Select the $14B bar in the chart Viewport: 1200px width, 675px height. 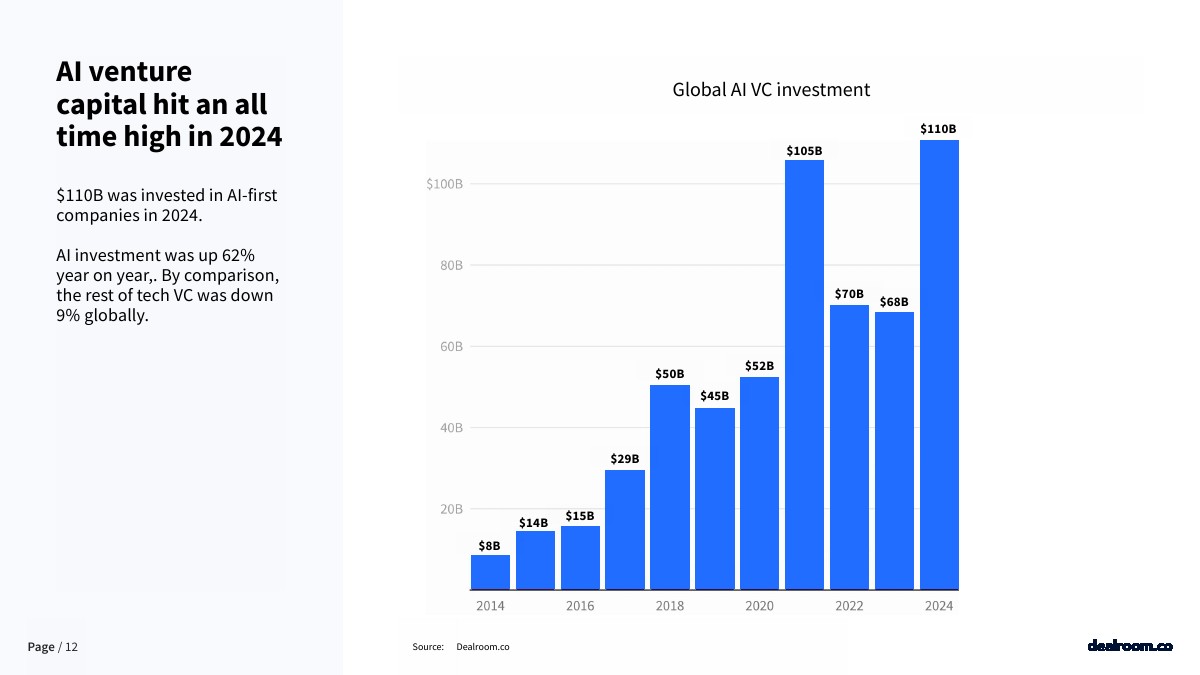point(535,559)
